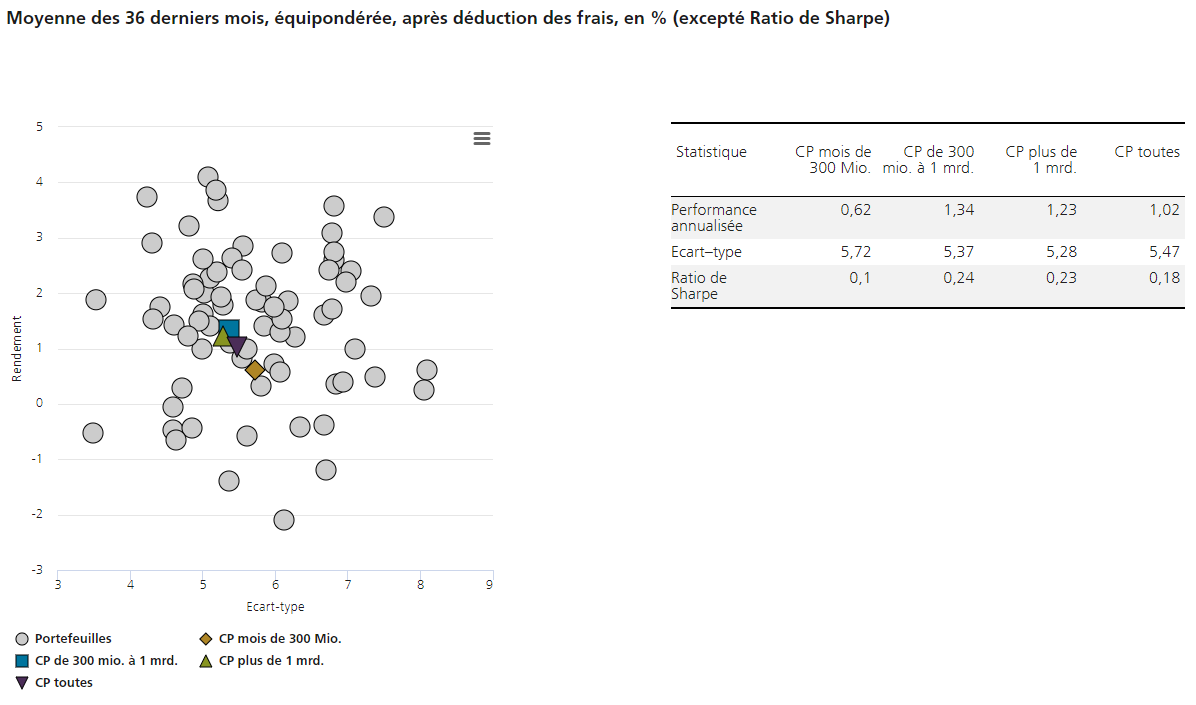Click the purple inverted triangle marker in chart

coord(237,345)
